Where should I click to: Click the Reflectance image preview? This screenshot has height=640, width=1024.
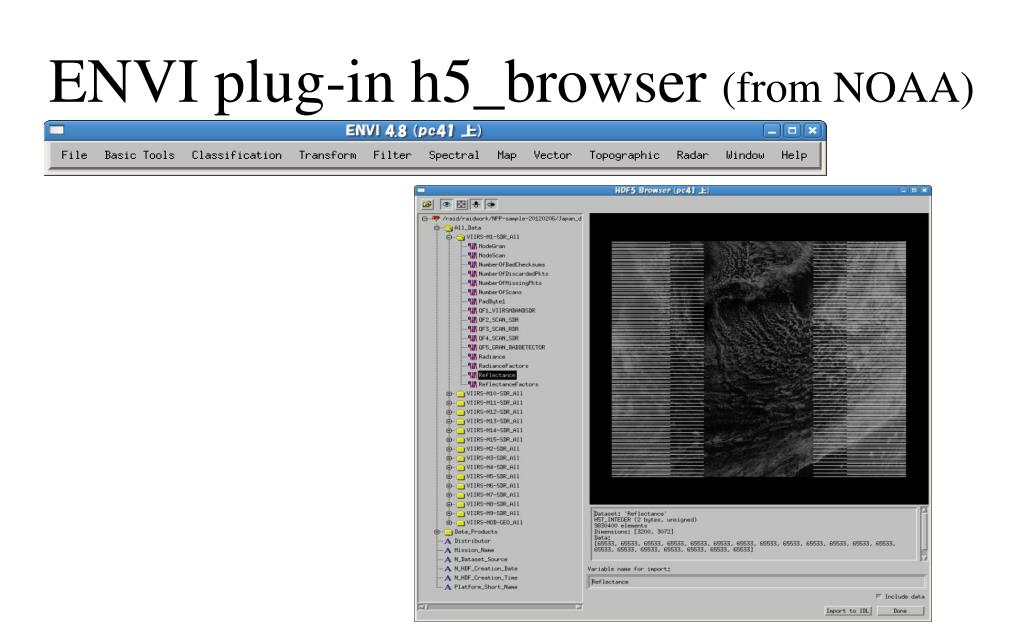(x=759, y=359)
